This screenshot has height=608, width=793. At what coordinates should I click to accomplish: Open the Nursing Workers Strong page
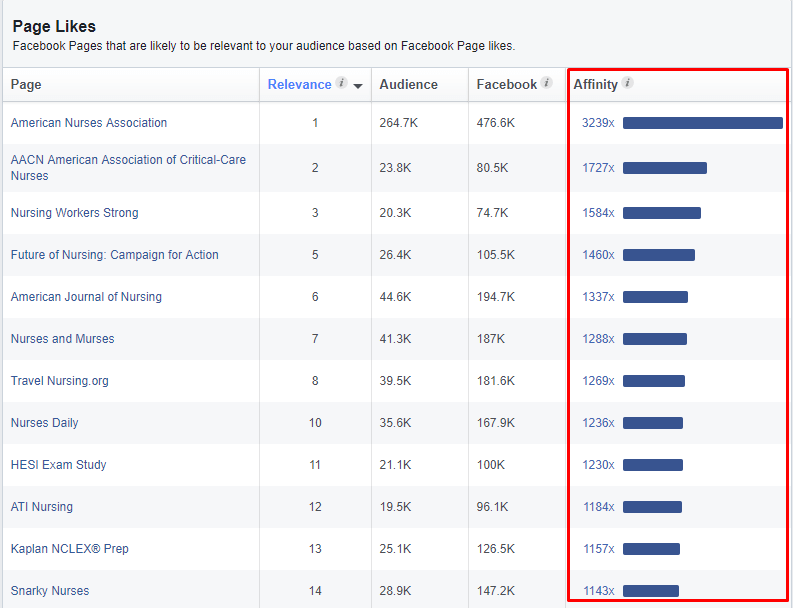pyautogui.click(x=74, y=212)
